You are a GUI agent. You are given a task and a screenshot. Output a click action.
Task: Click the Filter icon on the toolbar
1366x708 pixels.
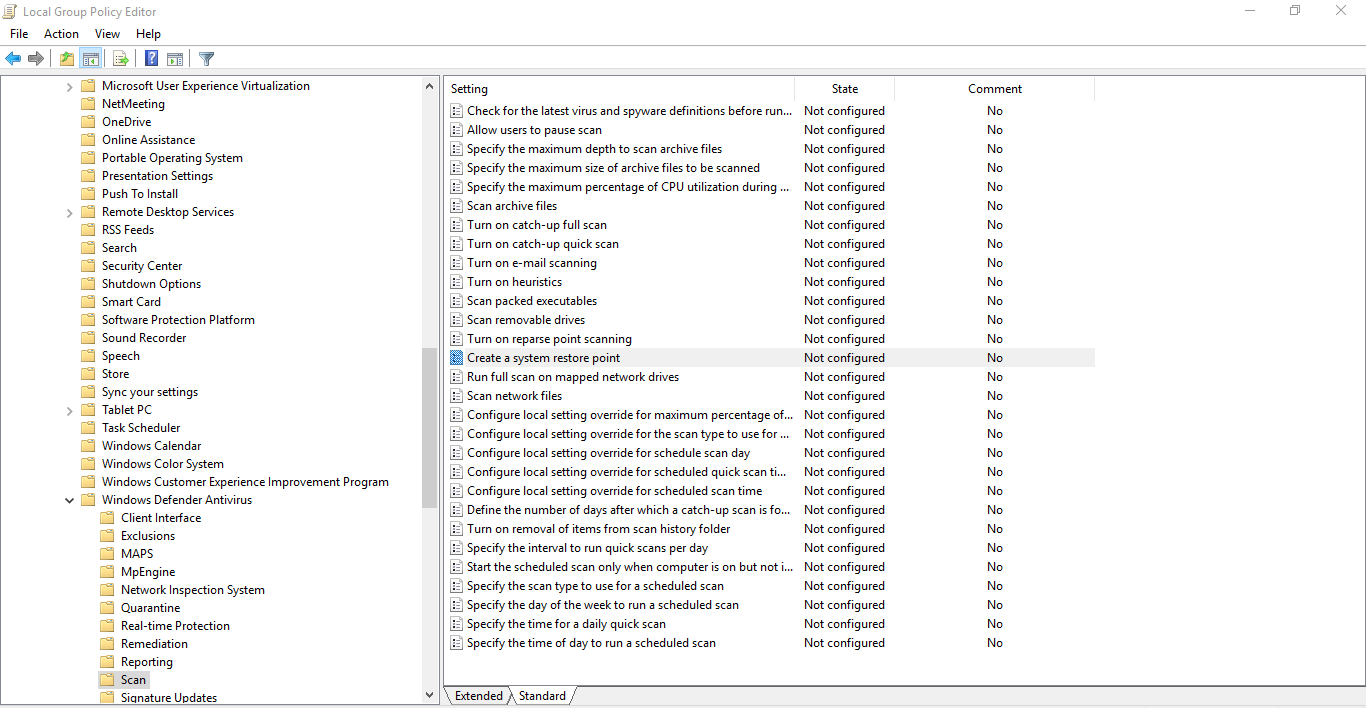coord(206,58)
